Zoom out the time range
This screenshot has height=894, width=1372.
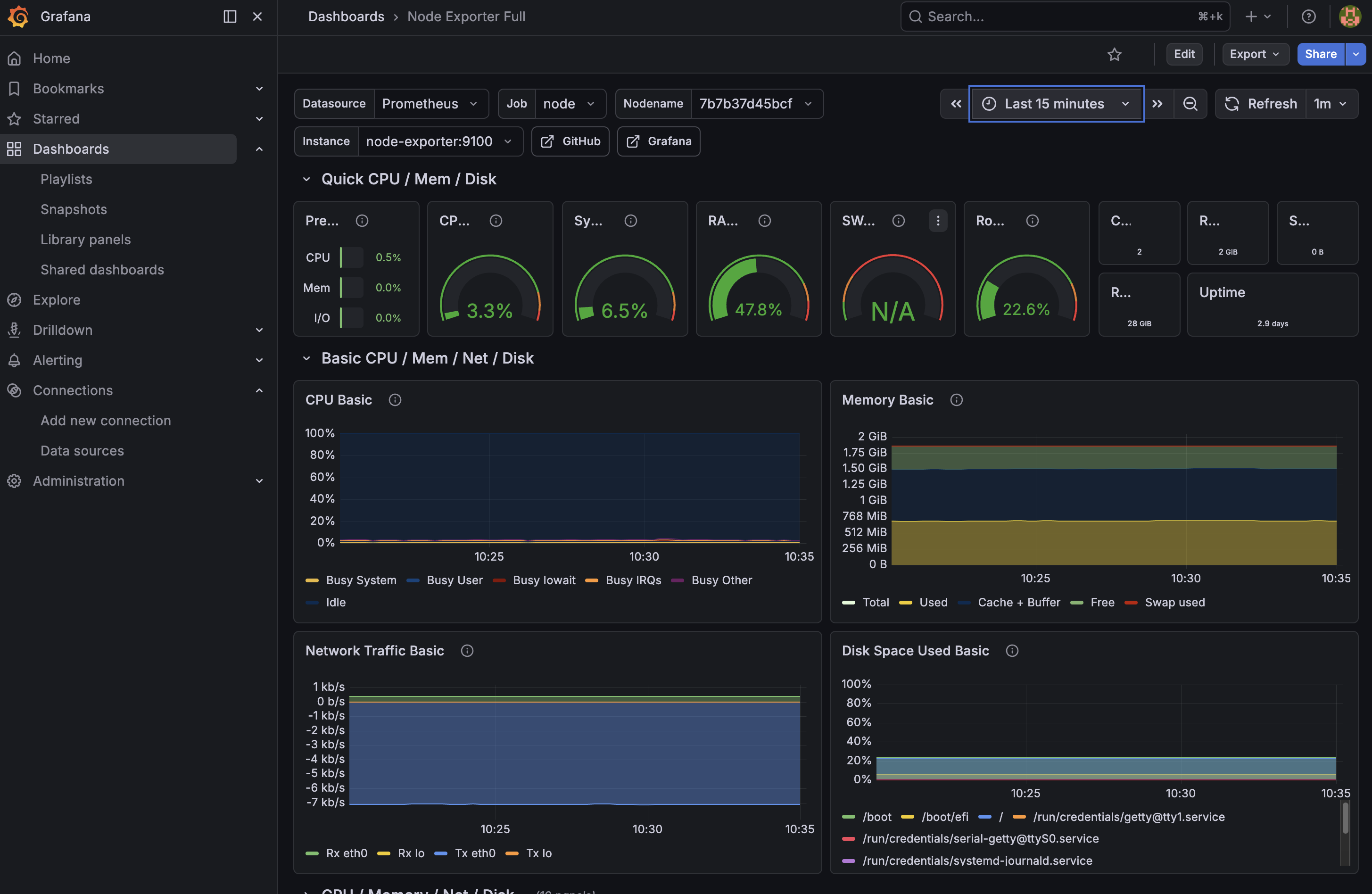click(x=1190, y=104)
